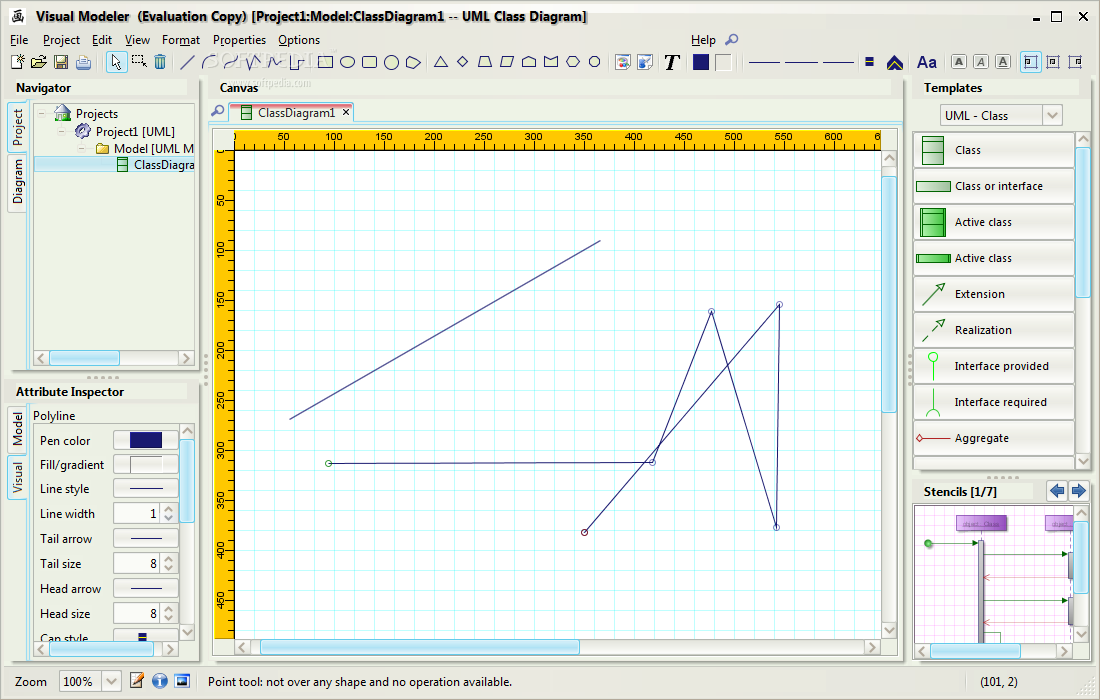Click the print toolbar icon
1100x700 pixels.
coord(83,62)
